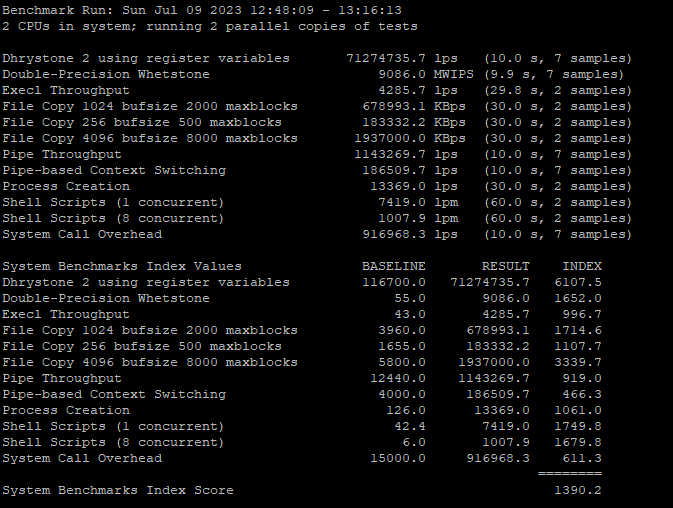The height and width of the screenshot is (508, 673).
Task: Click the Context Switching baseline '4000.0'
Action: tap(402, 394)
